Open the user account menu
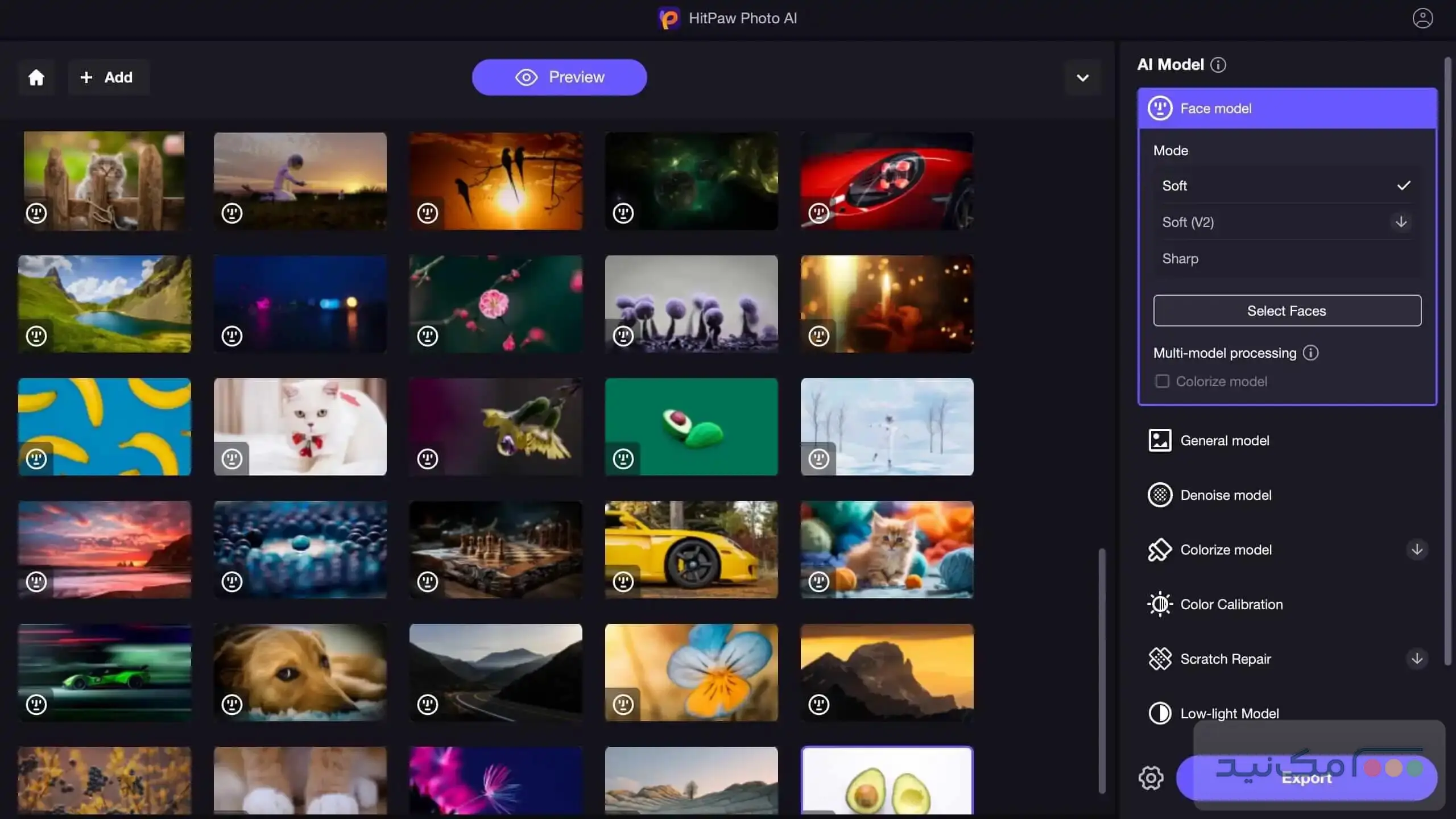 coord(1422,18)
